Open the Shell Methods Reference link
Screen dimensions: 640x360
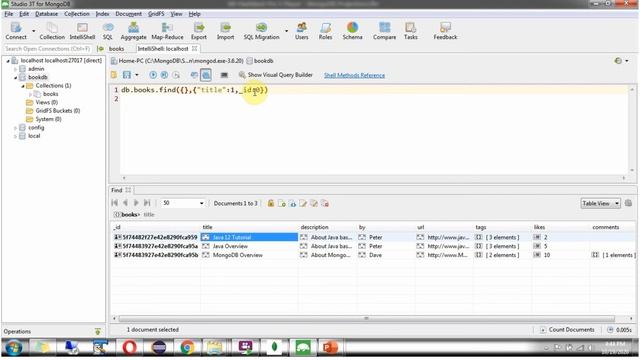pyautogui.click(x=354, y=75)
